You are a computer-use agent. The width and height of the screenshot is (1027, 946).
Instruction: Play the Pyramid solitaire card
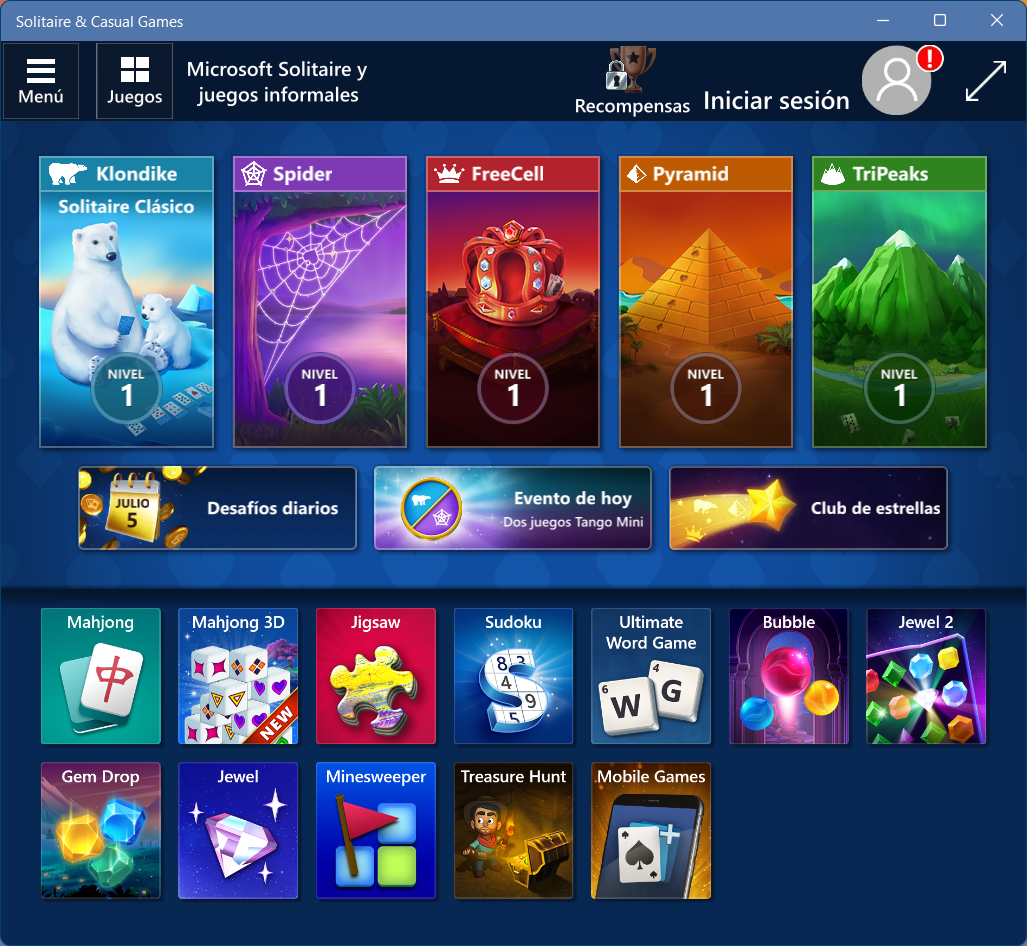[x=706, y=301]
